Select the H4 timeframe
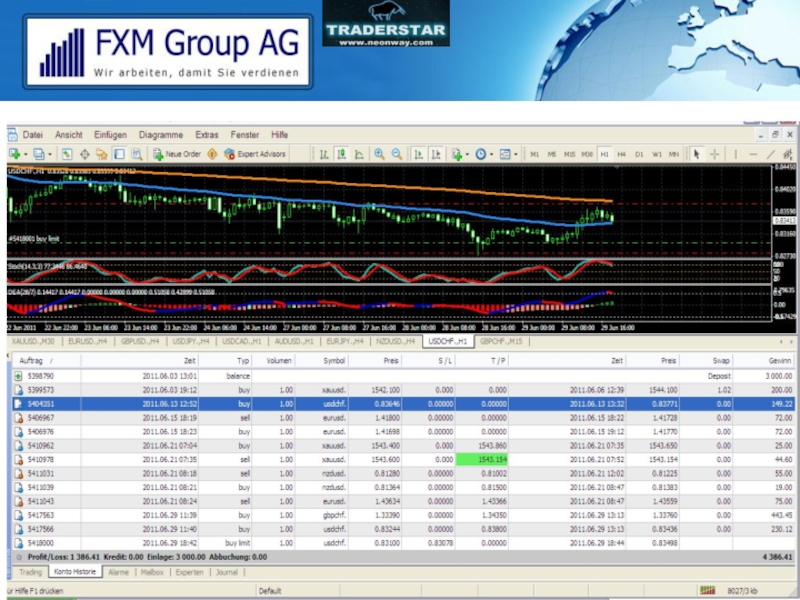 (x=621, y=154)
